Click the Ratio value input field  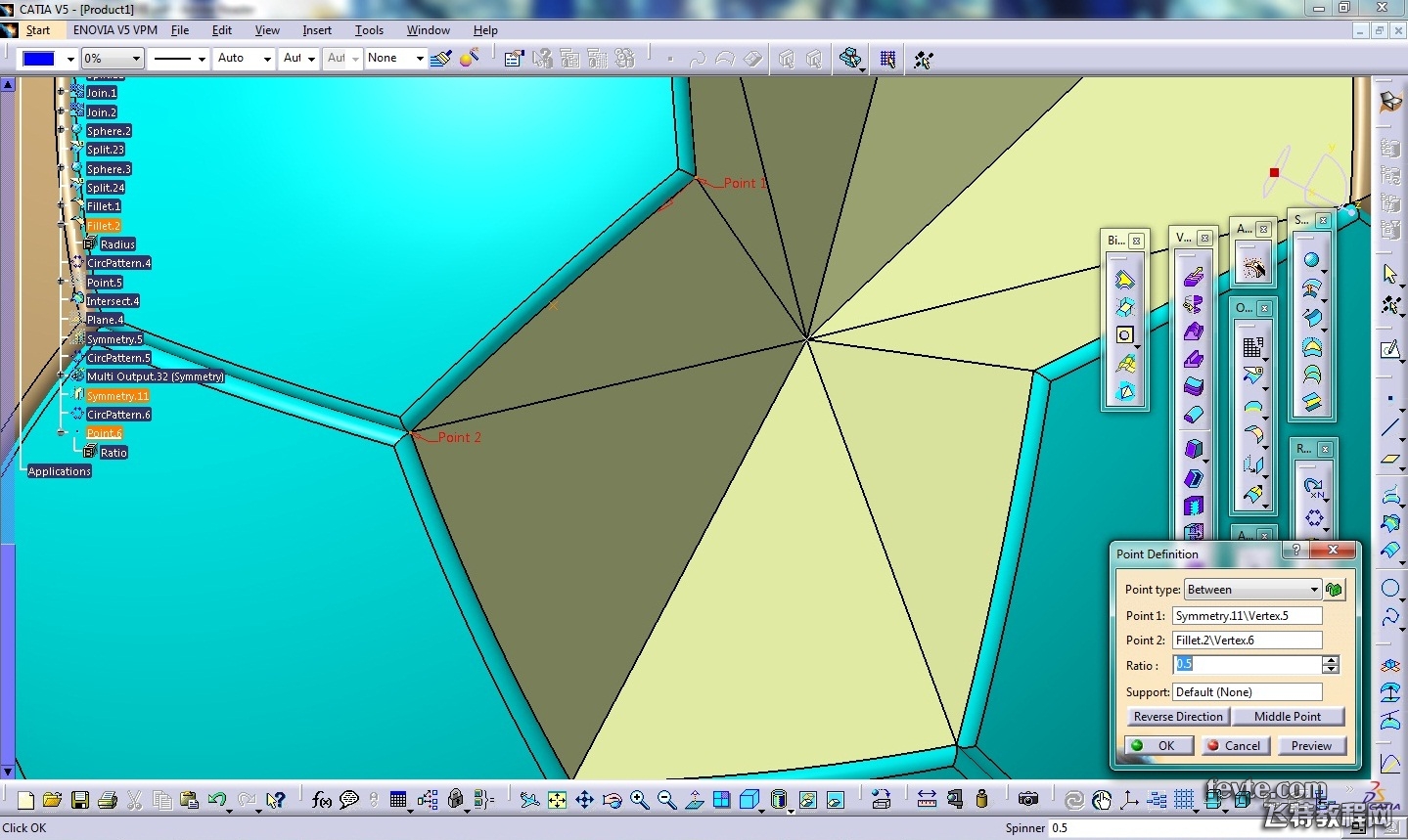tap(1247, 665)
